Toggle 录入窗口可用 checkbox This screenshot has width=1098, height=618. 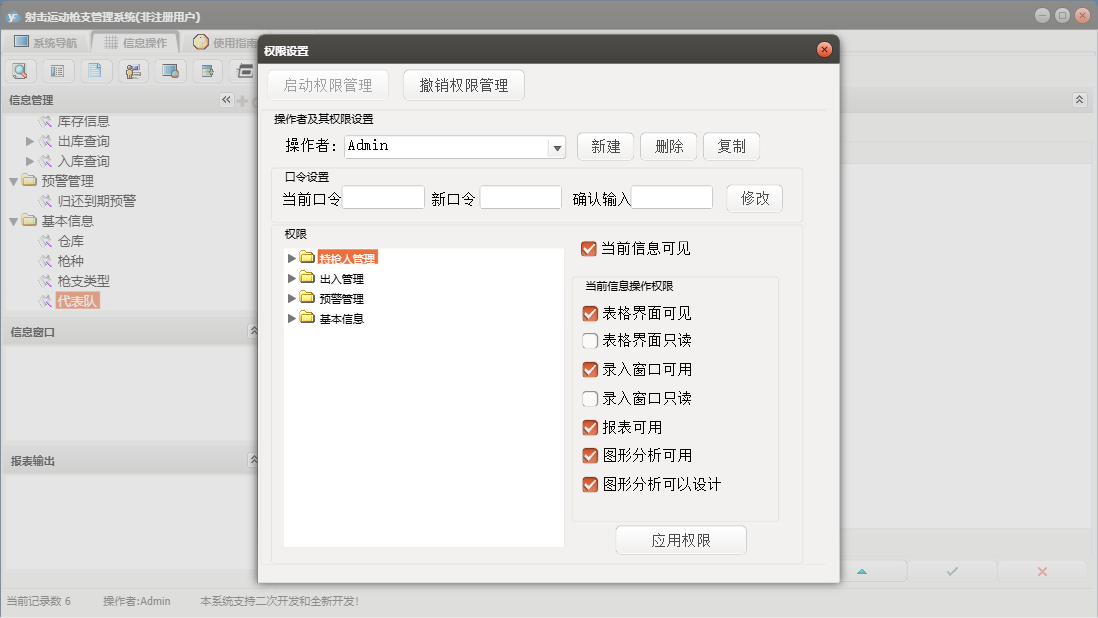(x=590, y=370)
